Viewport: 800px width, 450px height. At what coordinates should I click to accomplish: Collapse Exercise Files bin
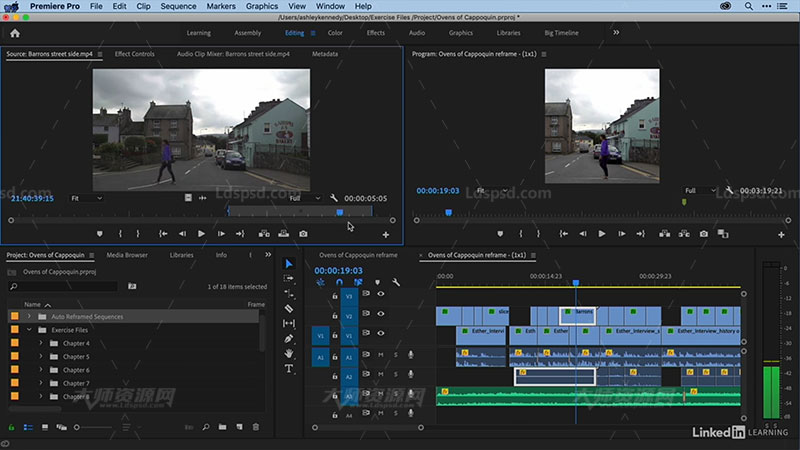point(29,330)
